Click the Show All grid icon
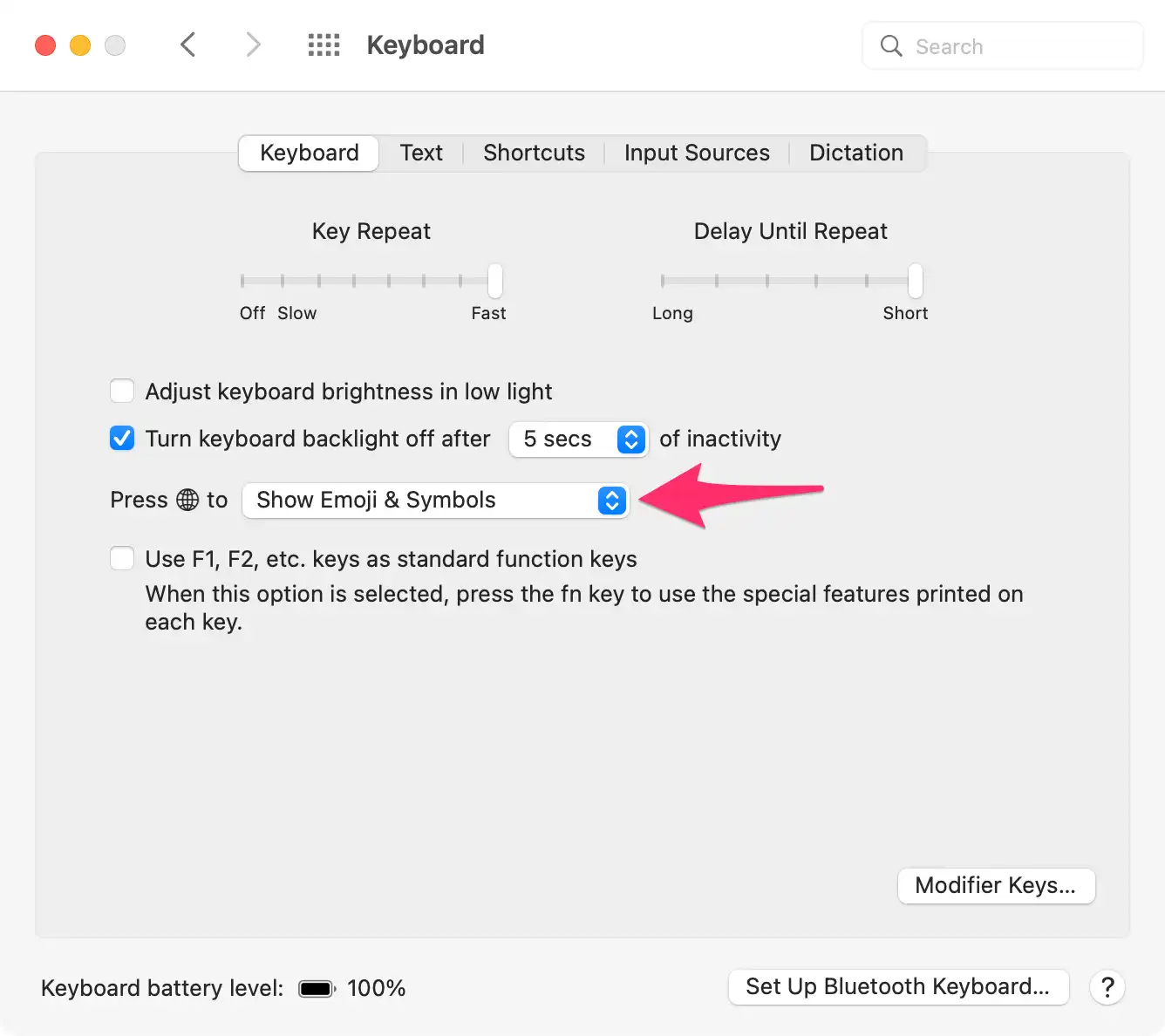The image size is (1165, 1036). [x=324, y=44]
